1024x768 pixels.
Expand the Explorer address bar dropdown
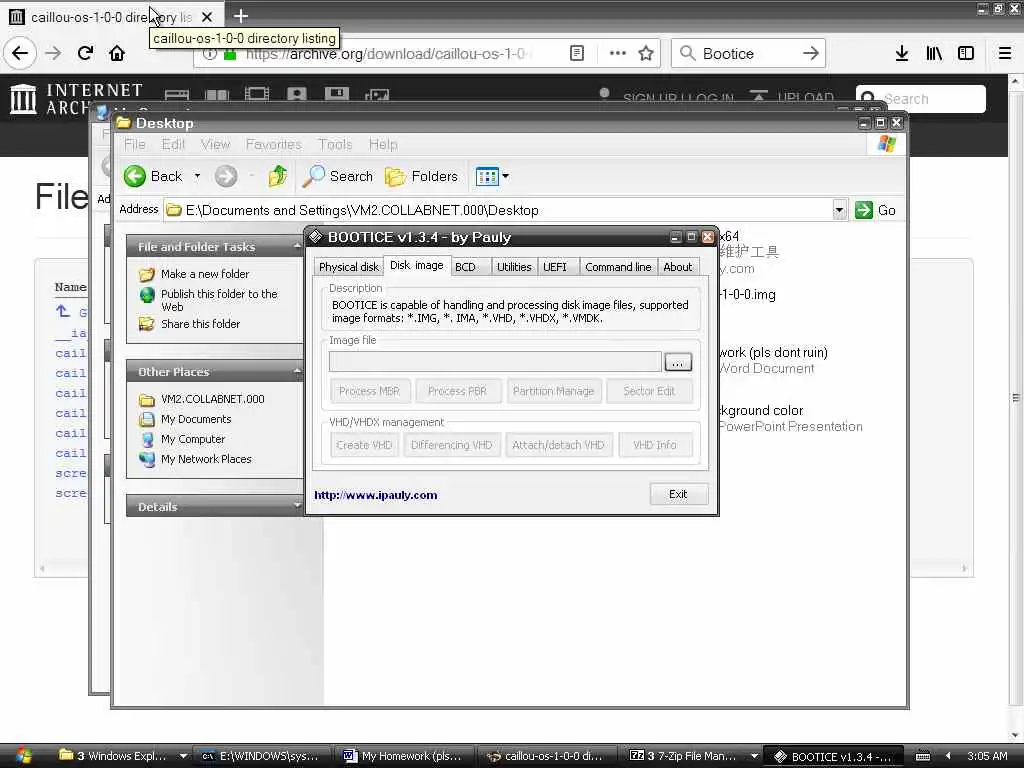[839, 210]
